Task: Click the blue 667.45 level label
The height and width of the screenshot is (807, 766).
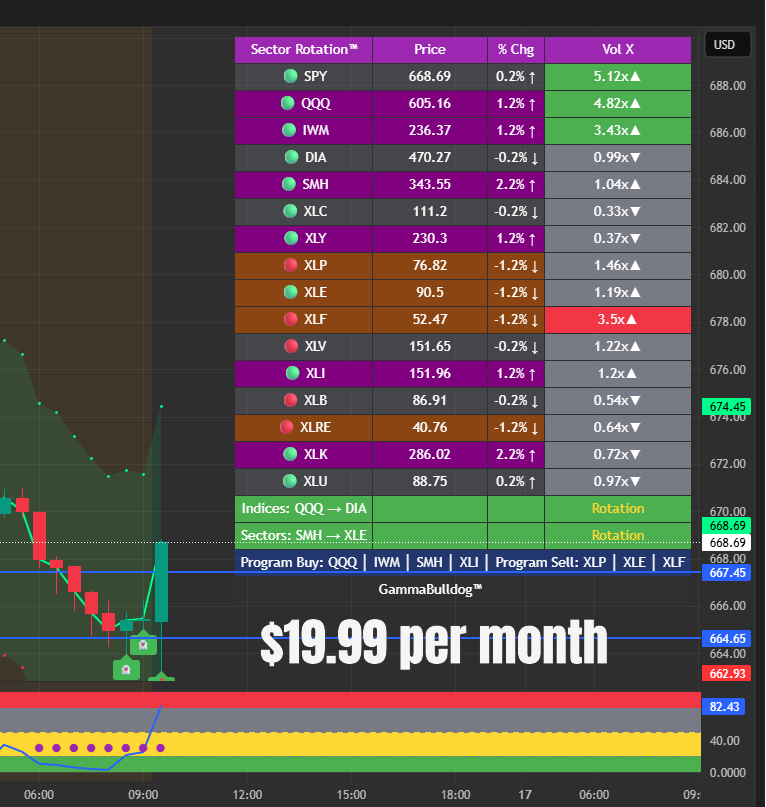Action: pyautogui.click(x=726, y=573)
